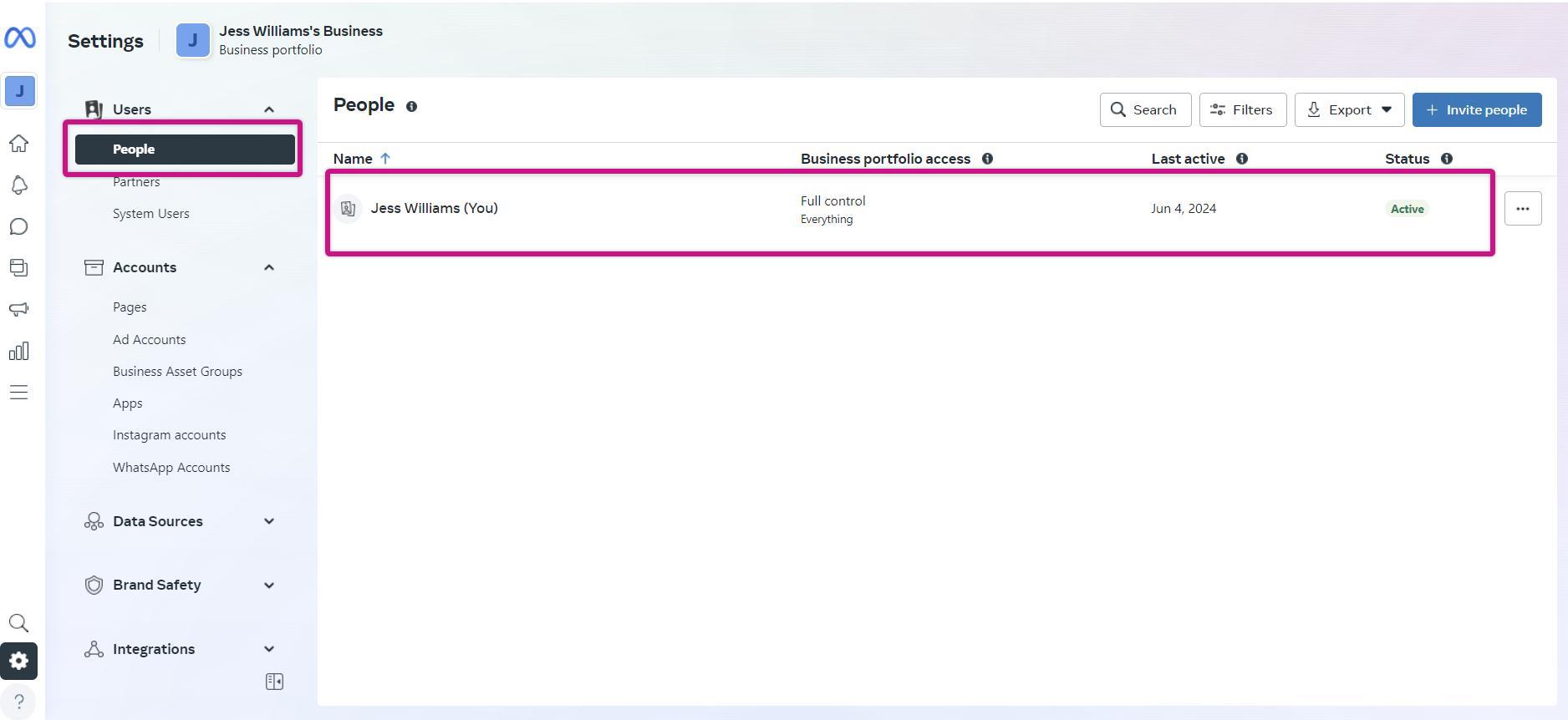
Task: Click the Brand Safety shield icon
Action: (x=94, y=585)
